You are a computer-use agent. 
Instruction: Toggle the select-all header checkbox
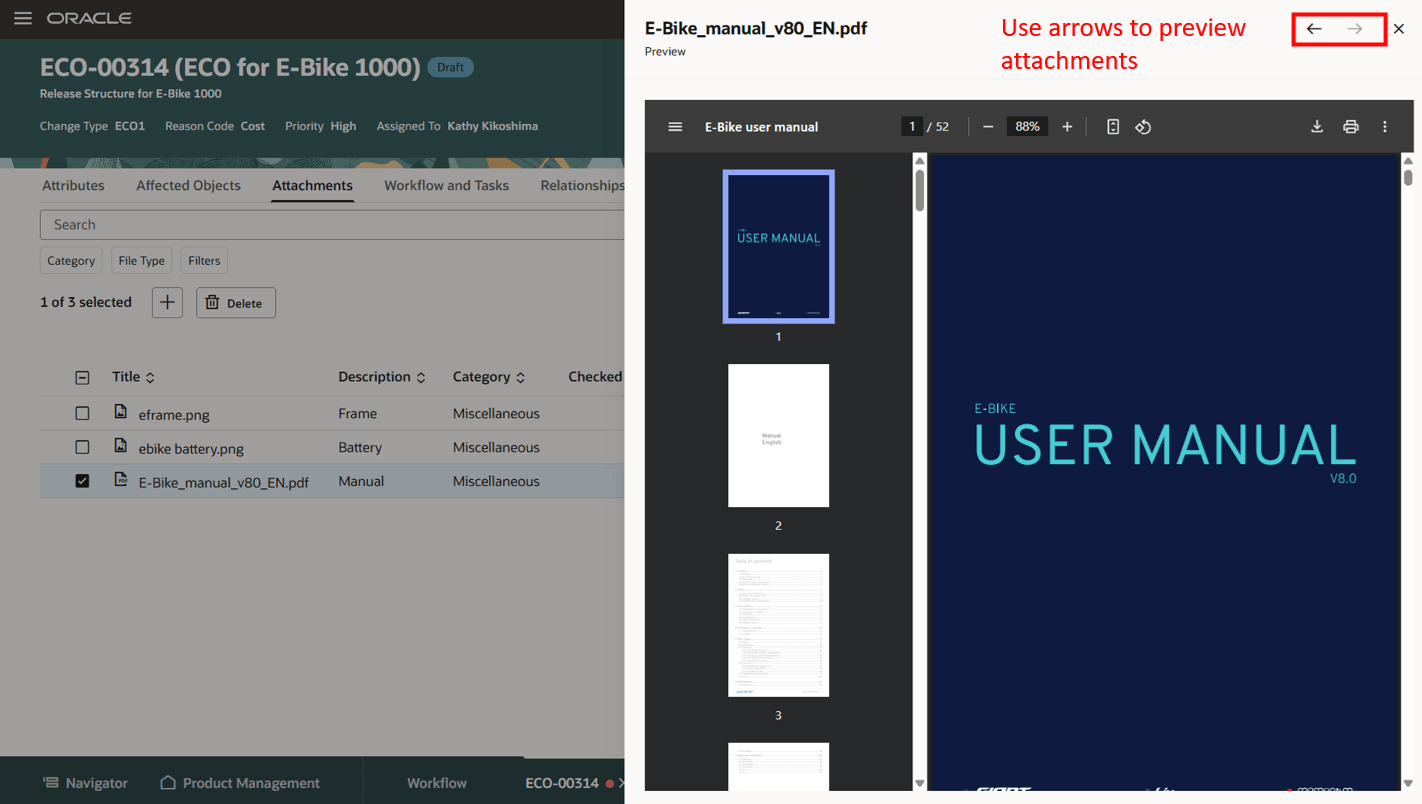[x=82, y=378]
